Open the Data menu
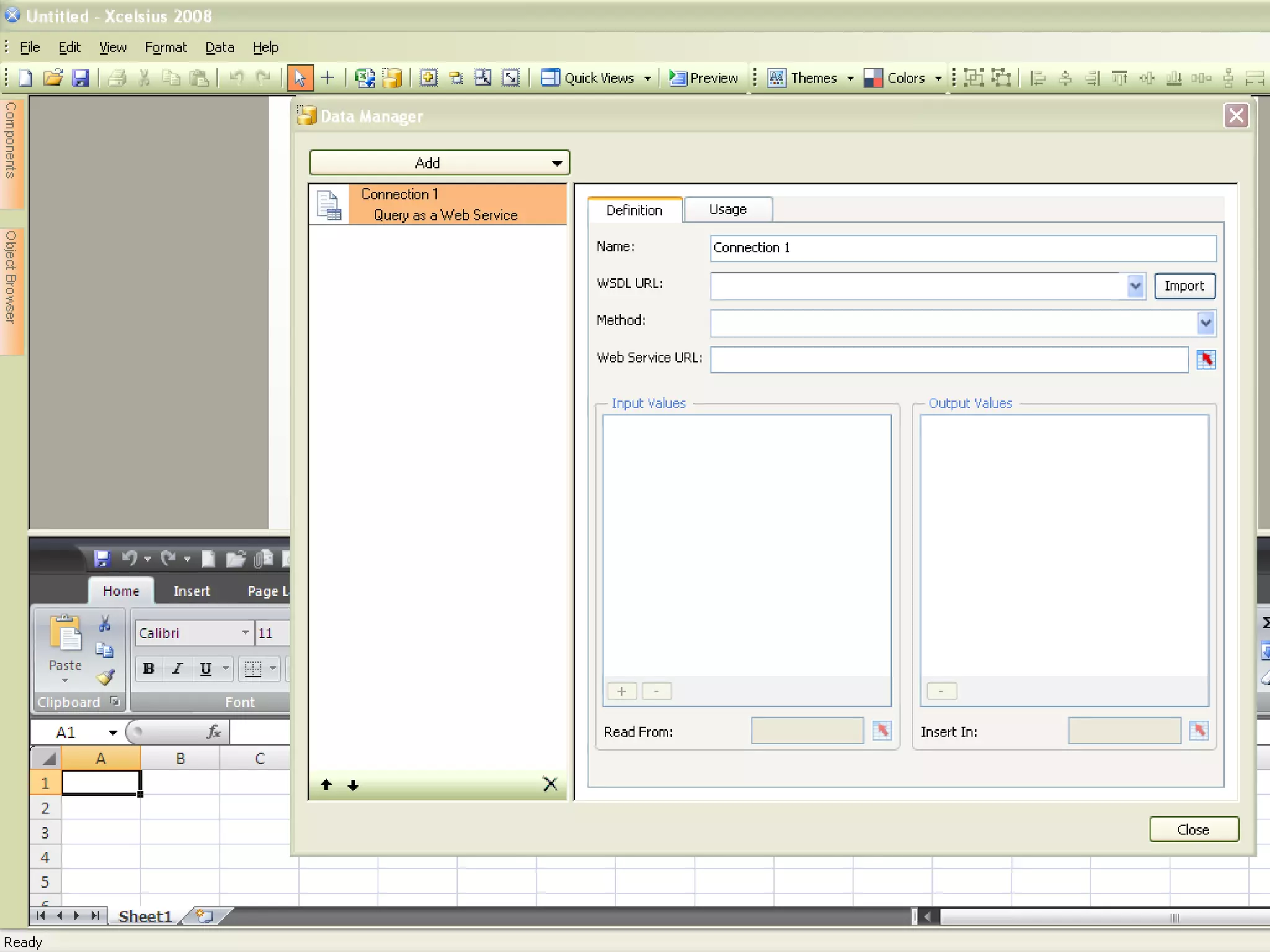 [220, 47]
